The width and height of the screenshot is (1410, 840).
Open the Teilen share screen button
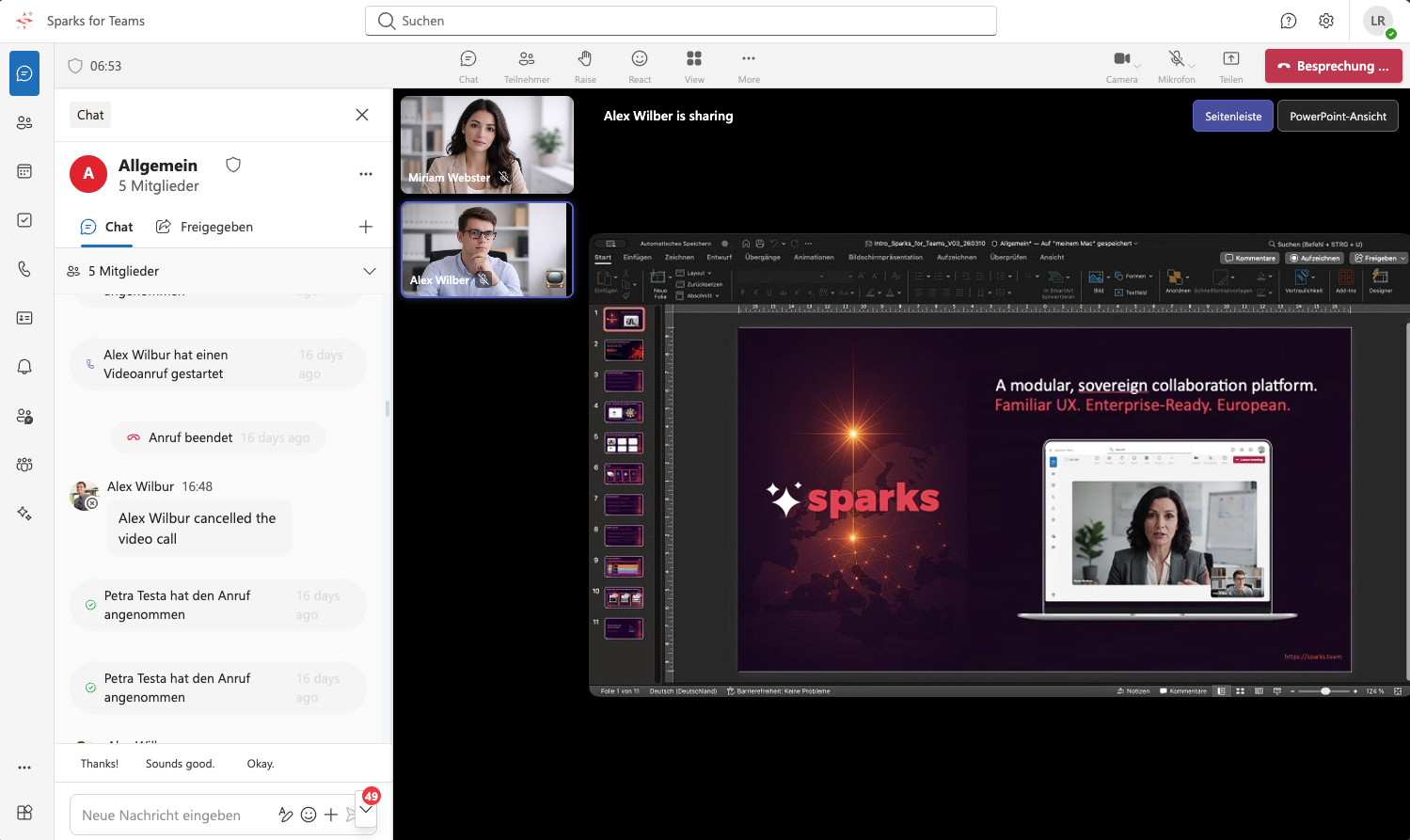point(1231,66)
